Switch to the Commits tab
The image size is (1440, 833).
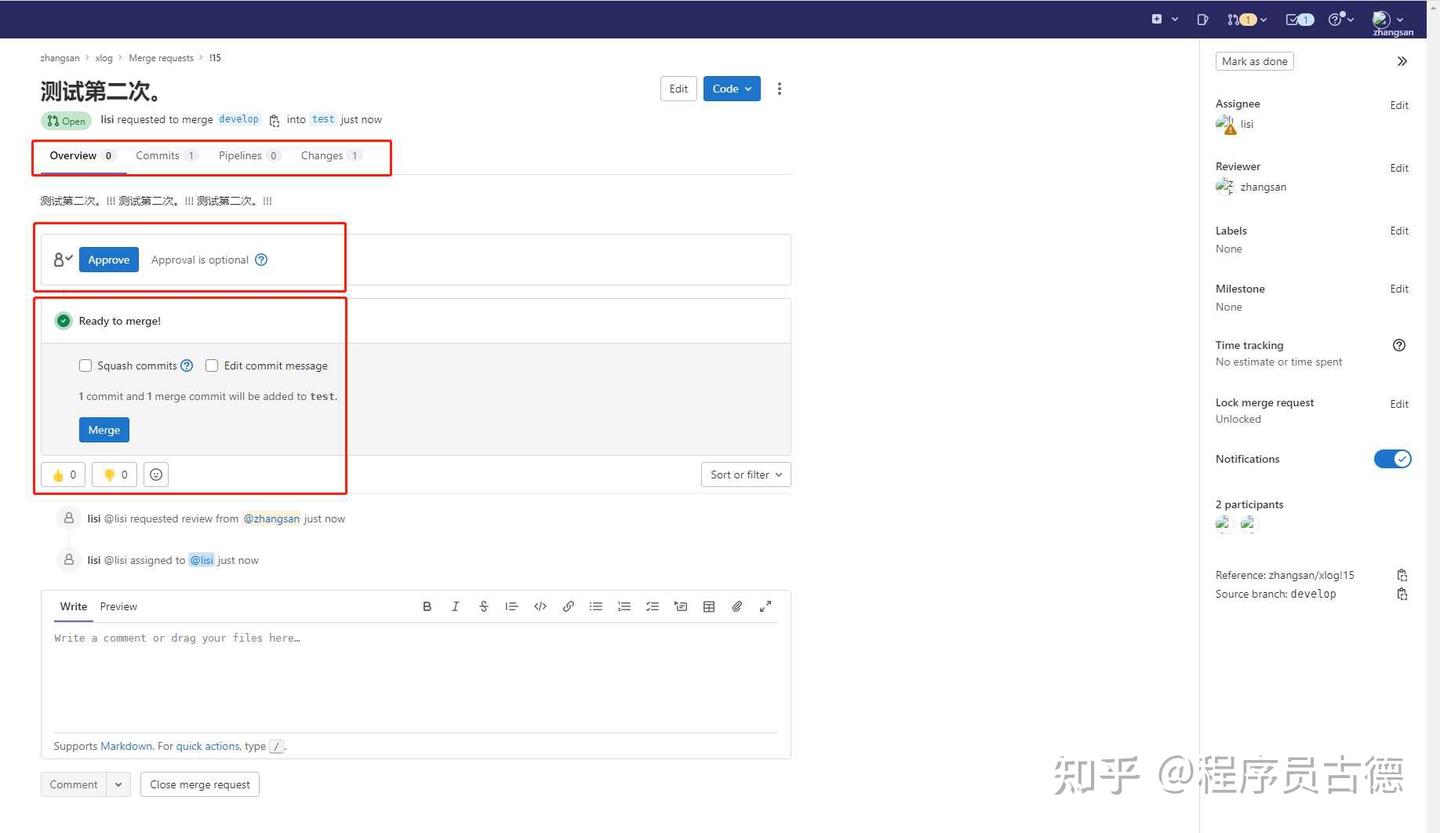tap(157, 155)
